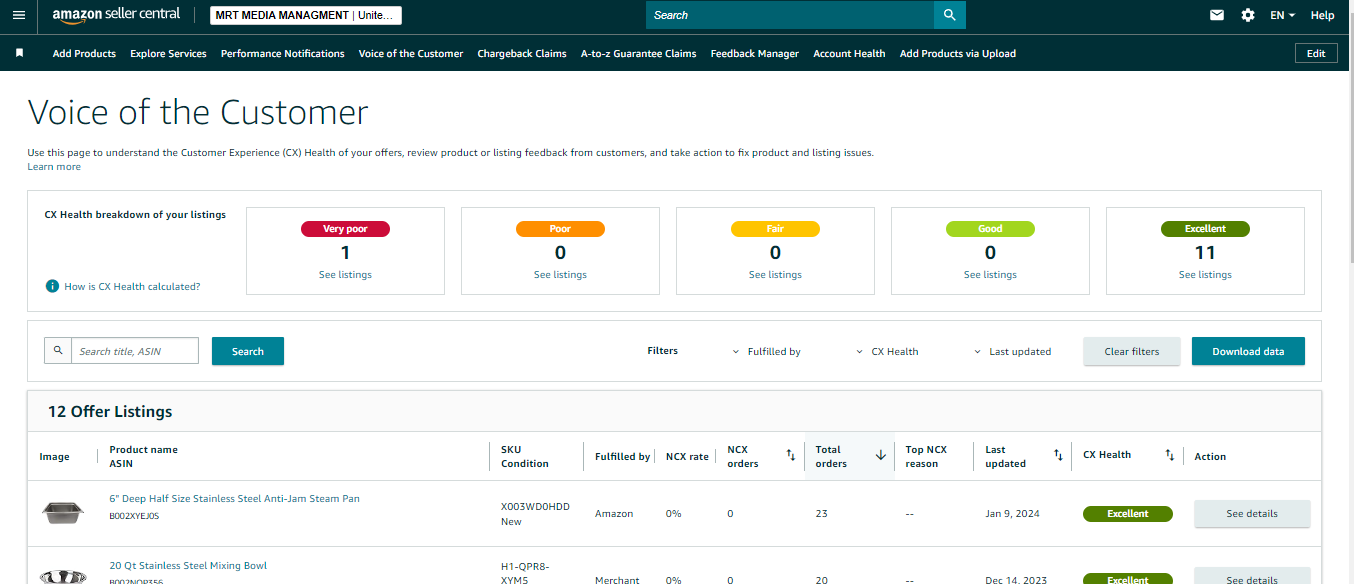Viewport: 1354px width, 584px height.
Task: See listings under Fair
Action: point(775,274)
